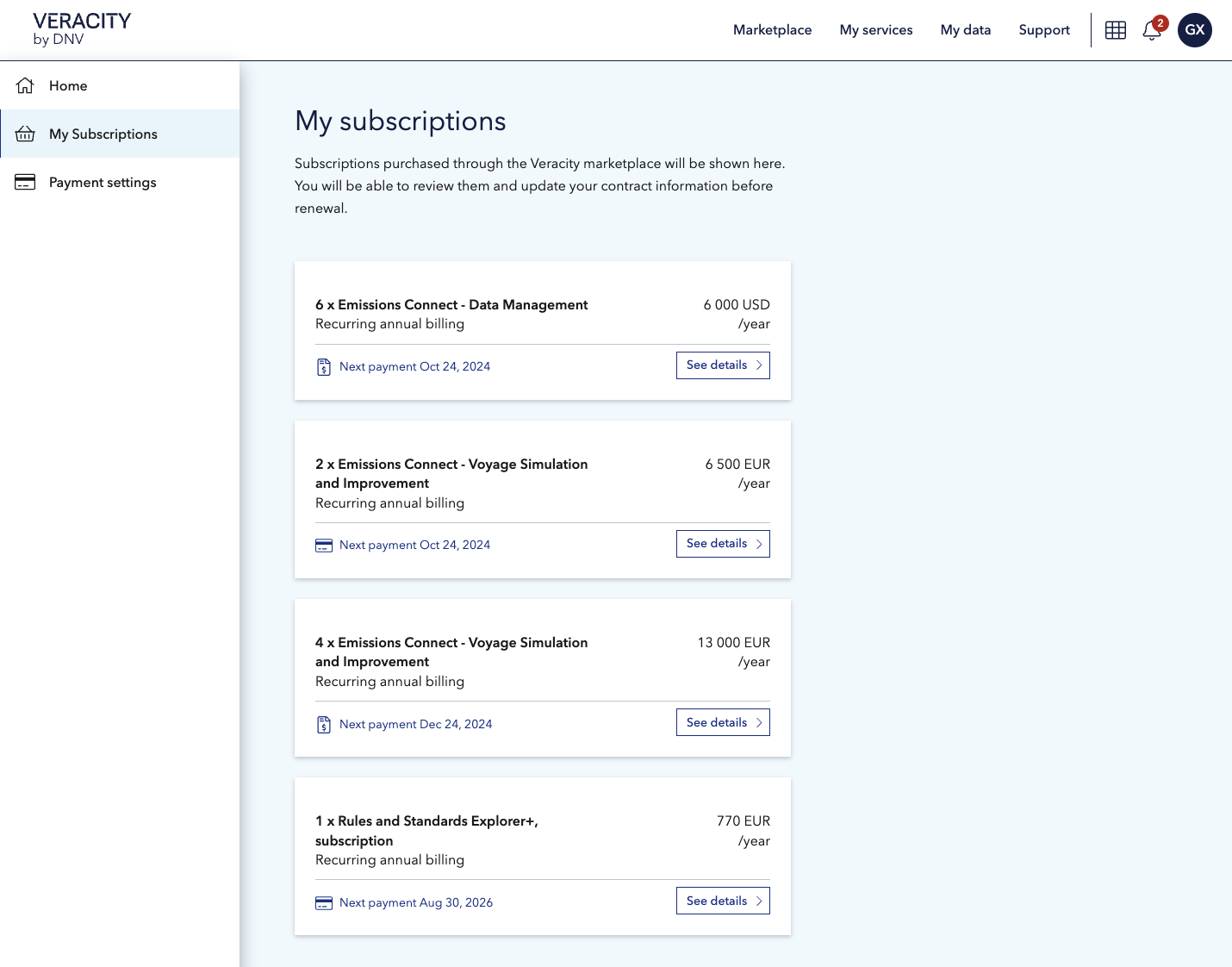Click the Home house icon in sidebar

click(x=25, y=85)
